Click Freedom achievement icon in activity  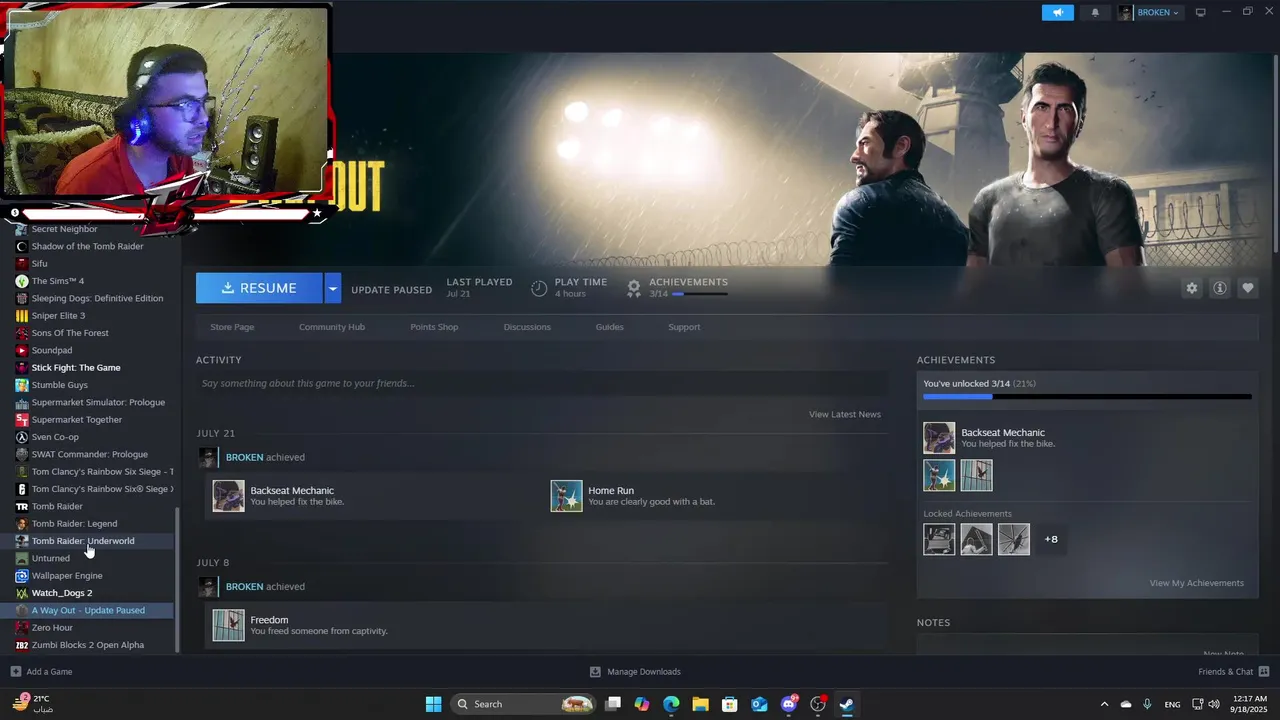[x=228, y=625]
